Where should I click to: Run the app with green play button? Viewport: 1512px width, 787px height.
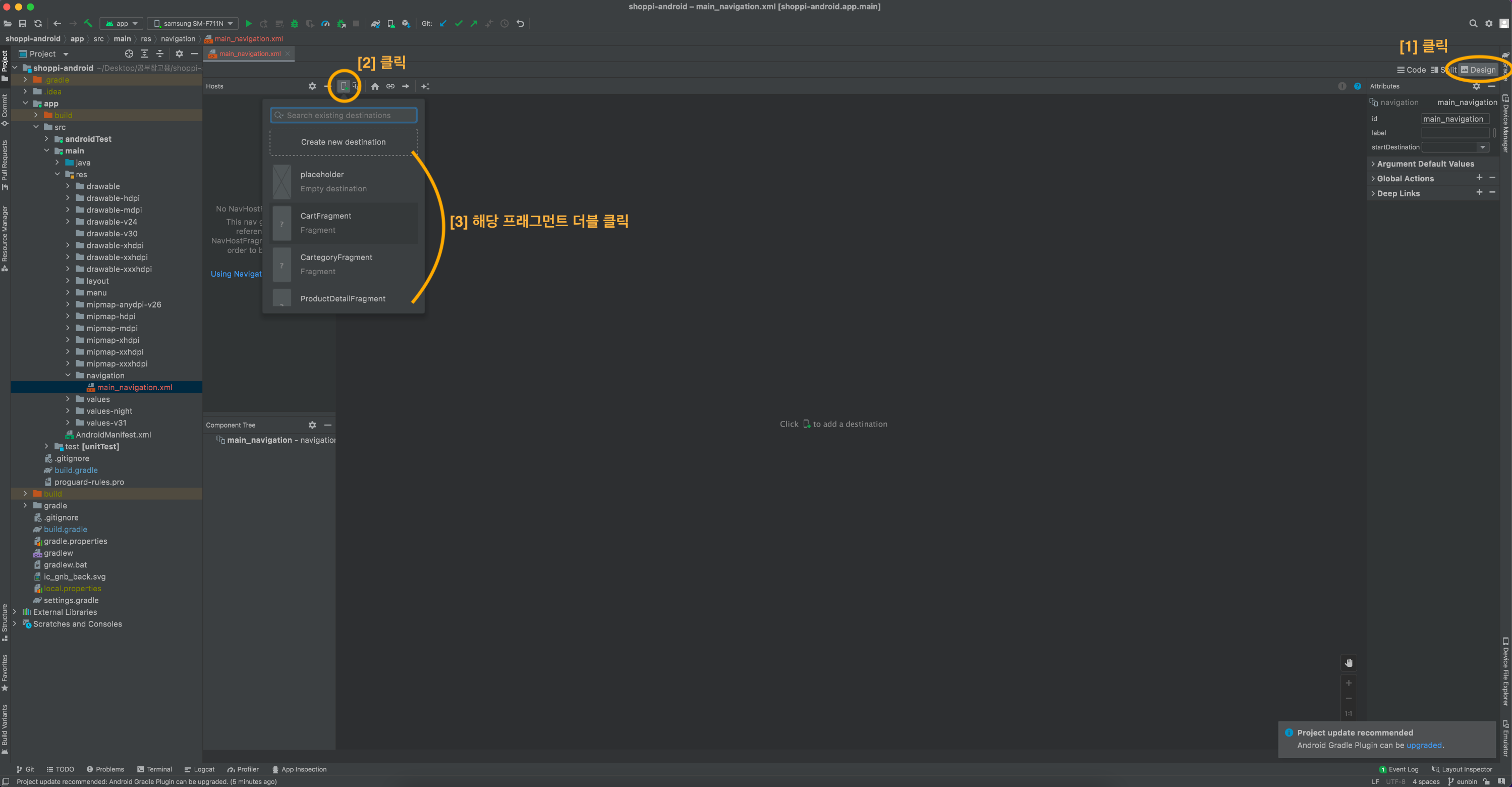(248, 24)
